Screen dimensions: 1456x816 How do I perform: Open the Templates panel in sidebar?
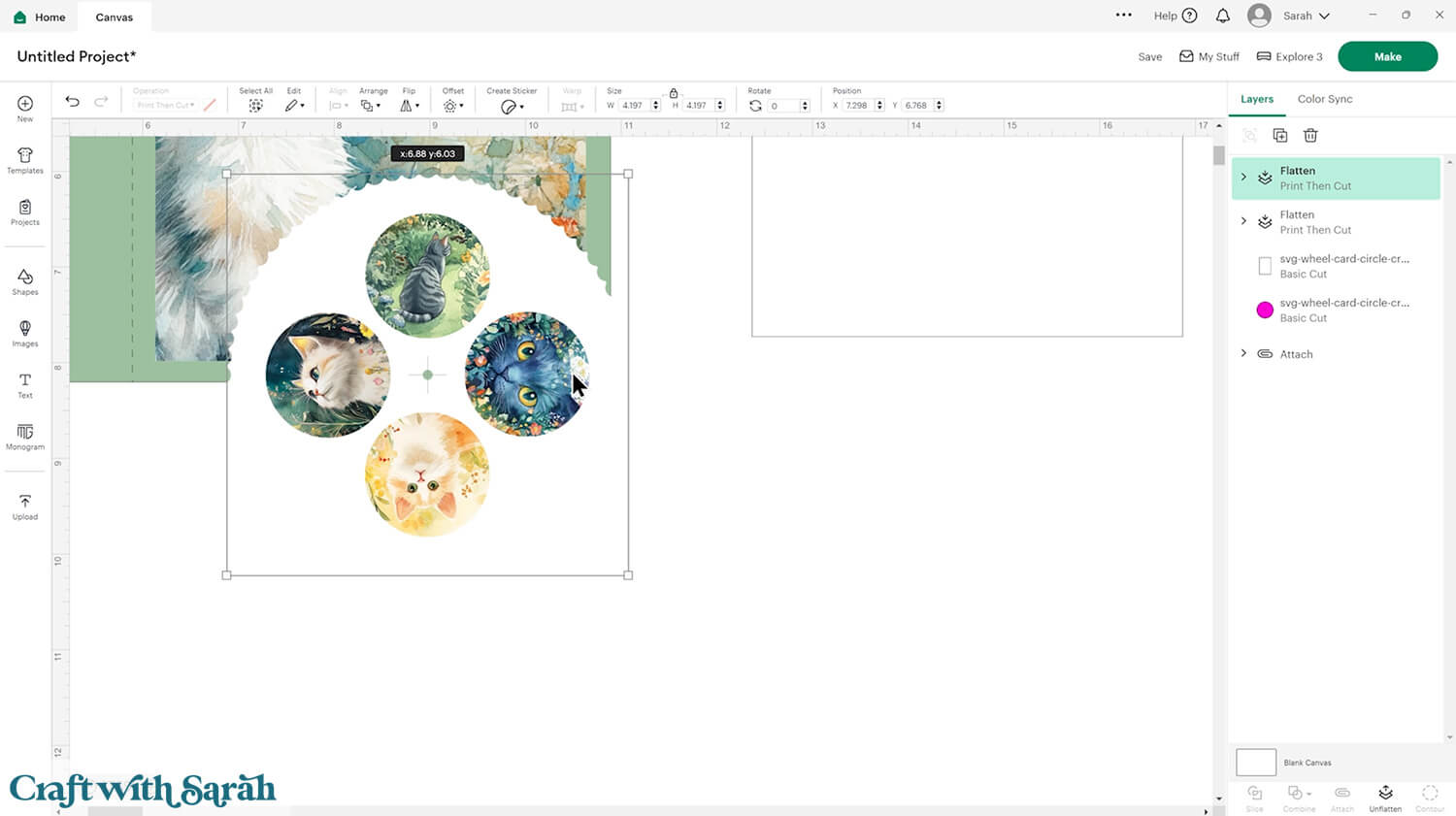[x=25, y=160]
